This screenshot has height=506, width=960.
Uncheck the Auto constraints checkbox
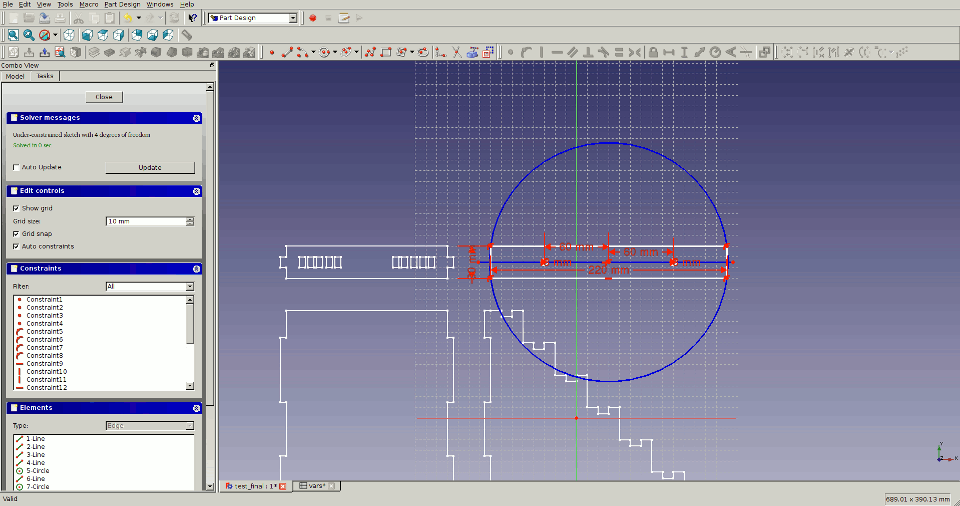coord(16,246)
